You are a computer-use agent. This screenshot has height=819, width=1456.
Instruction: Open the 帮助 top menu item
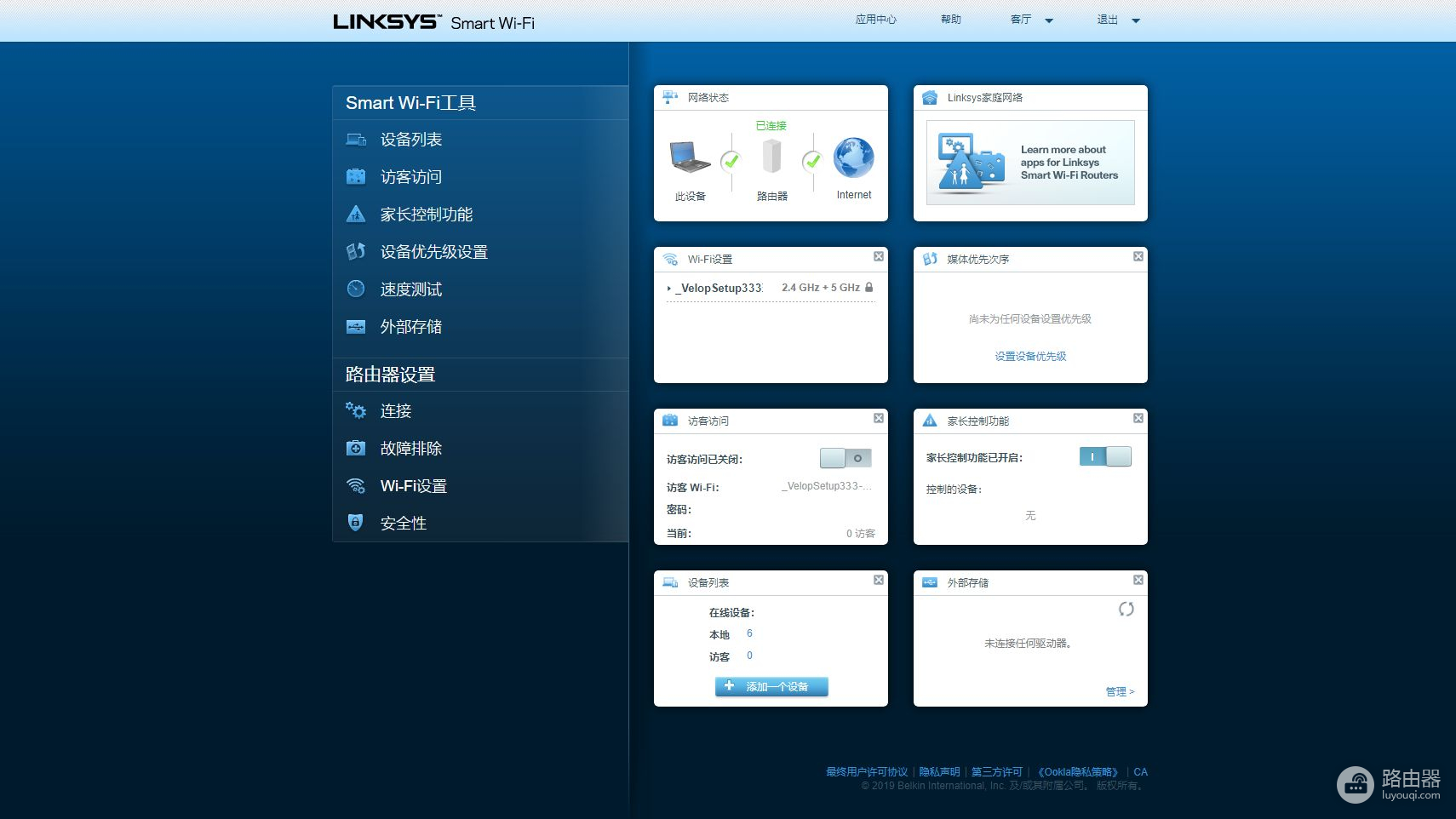click(x=950, y=20)
